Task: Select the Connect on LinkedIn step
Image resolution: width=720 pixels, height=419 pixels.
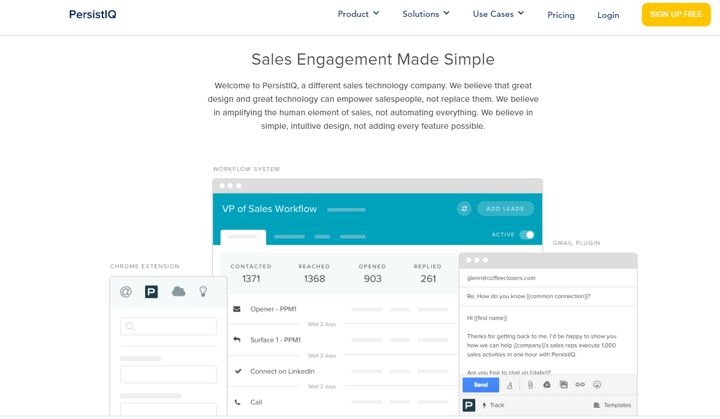Action: (282, 371)
